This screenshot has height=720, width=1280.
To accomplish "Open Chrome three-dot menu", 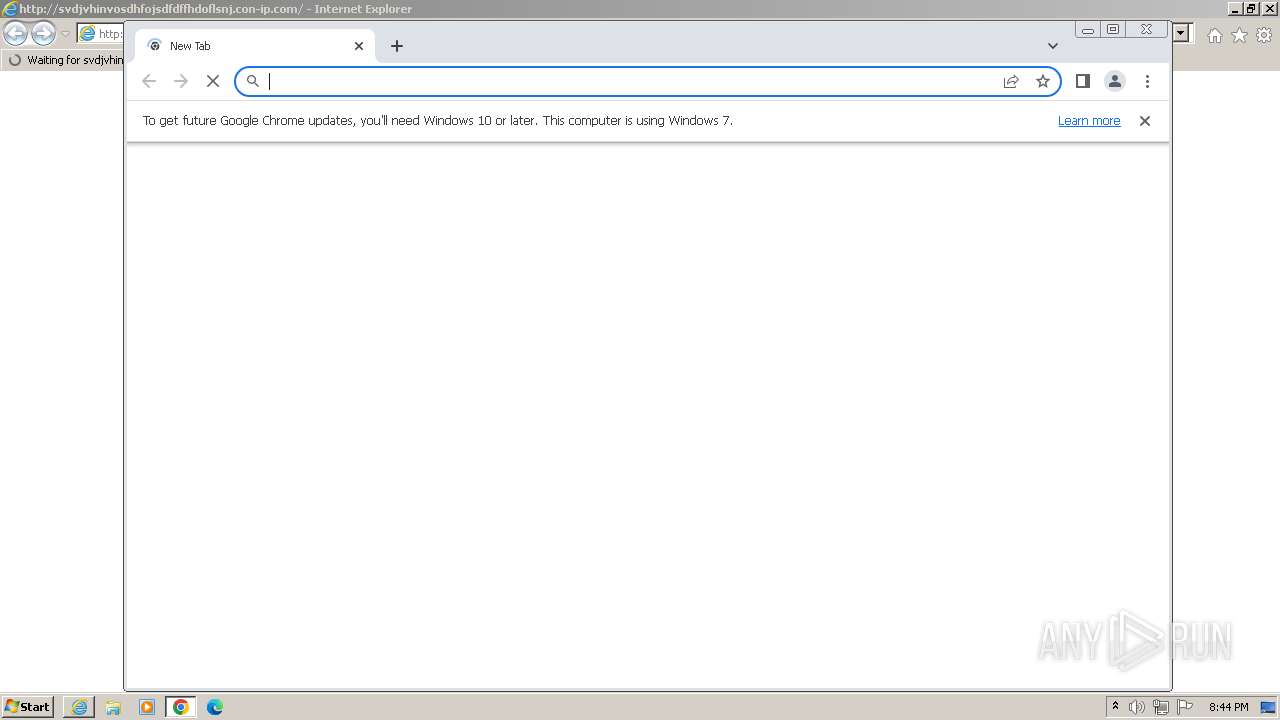I will point(1147,81).
